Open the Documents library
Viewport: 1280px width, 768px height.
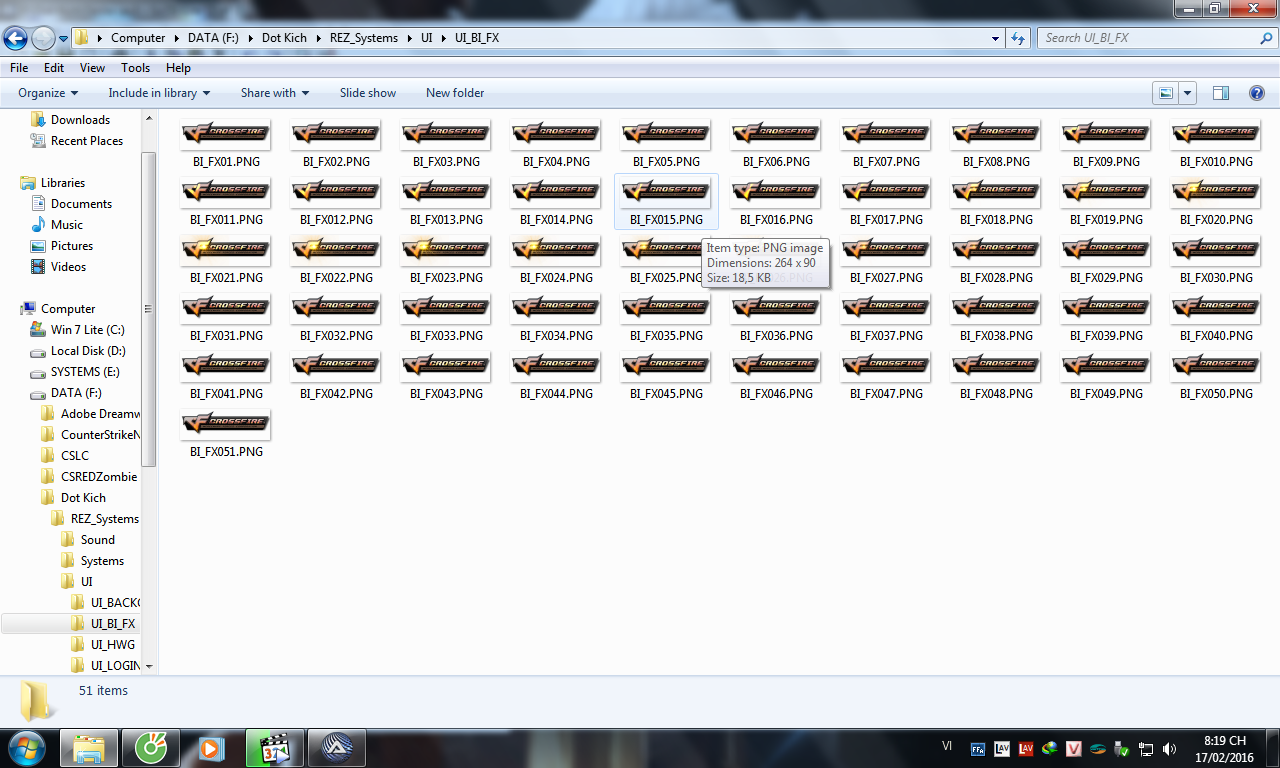(71, 204)
